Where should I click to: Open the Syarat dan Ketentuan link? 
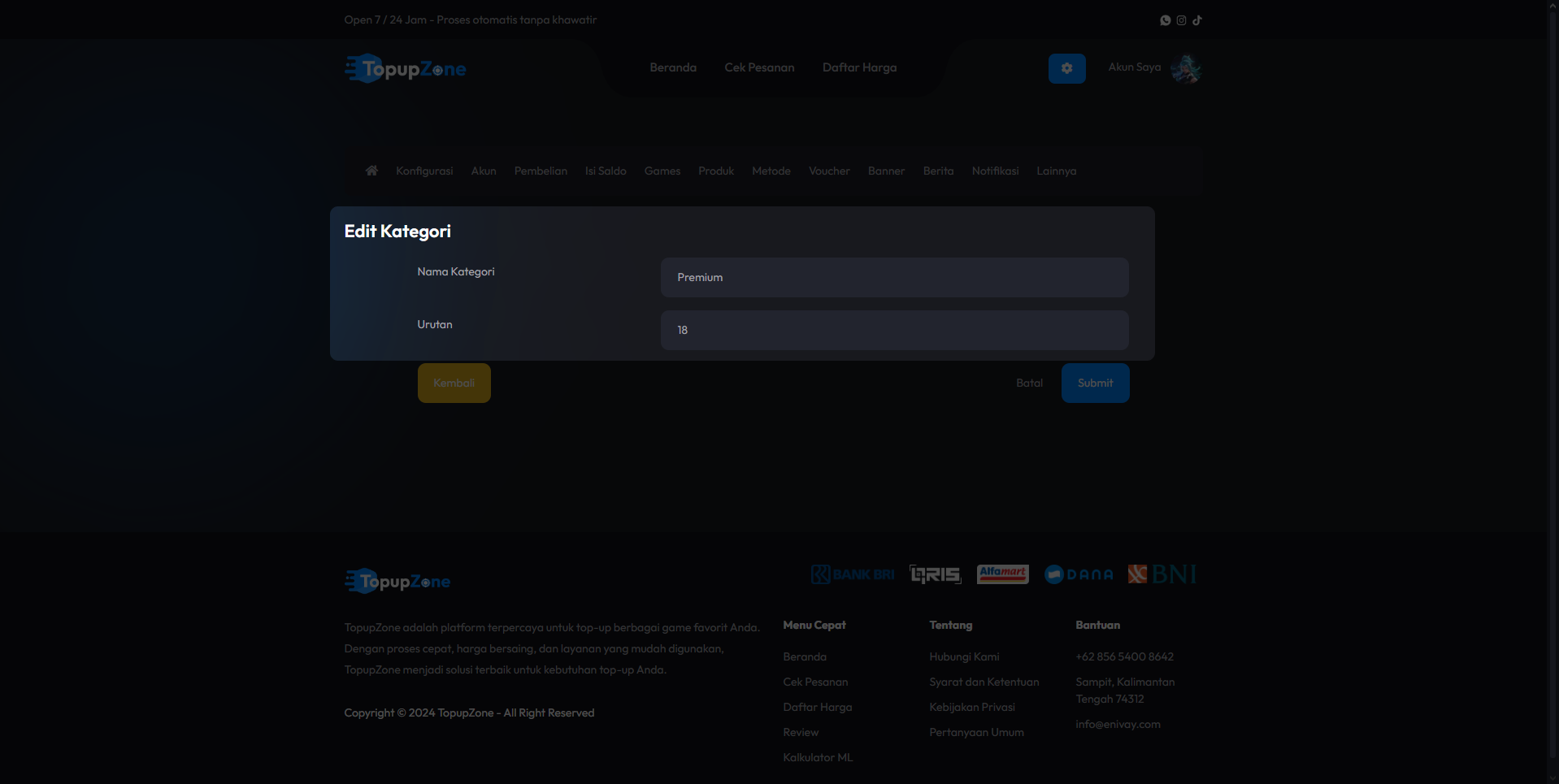(984, 682)
